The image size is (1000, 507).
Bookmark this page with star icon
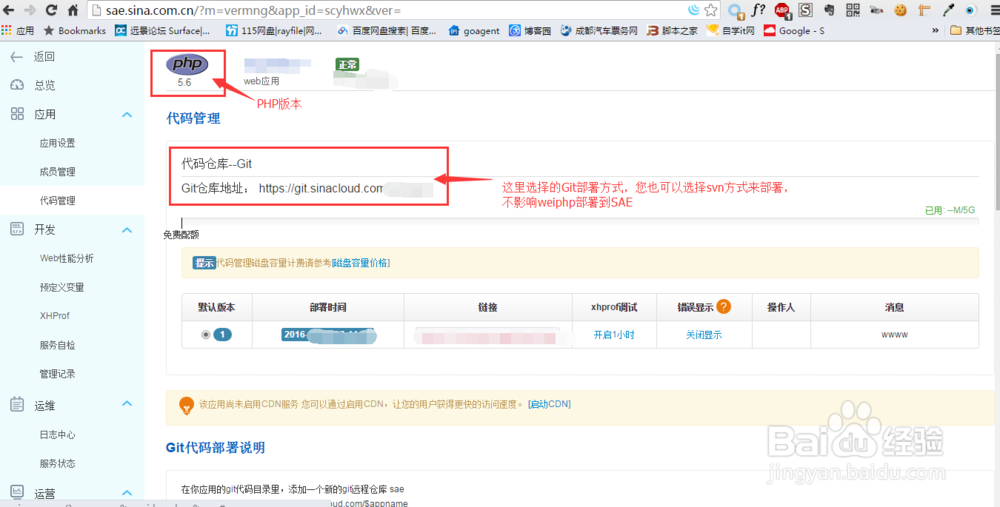(710, 10)
